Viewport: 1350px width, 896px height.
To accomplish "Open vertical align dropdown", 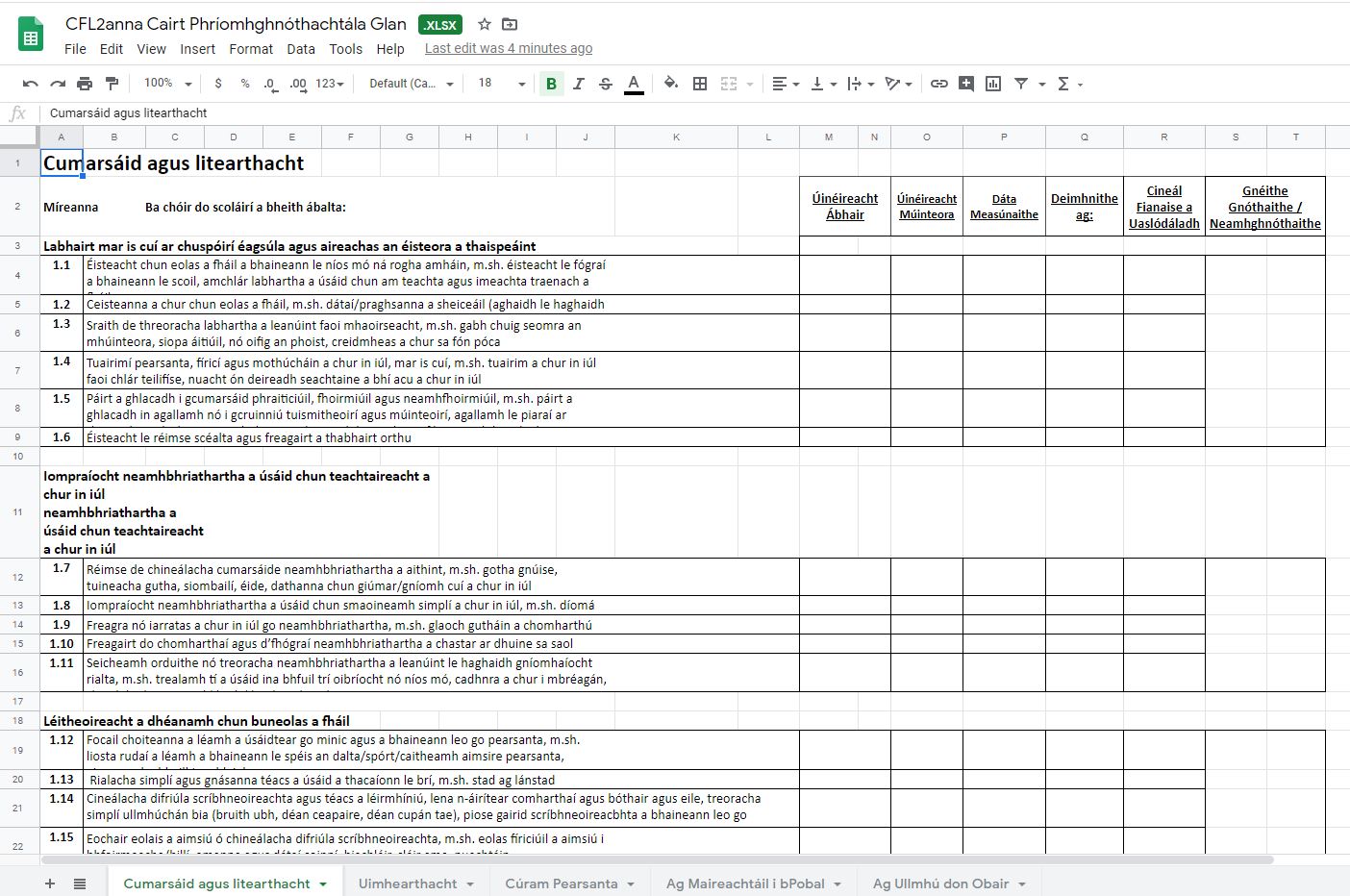I will coord(823,84).
